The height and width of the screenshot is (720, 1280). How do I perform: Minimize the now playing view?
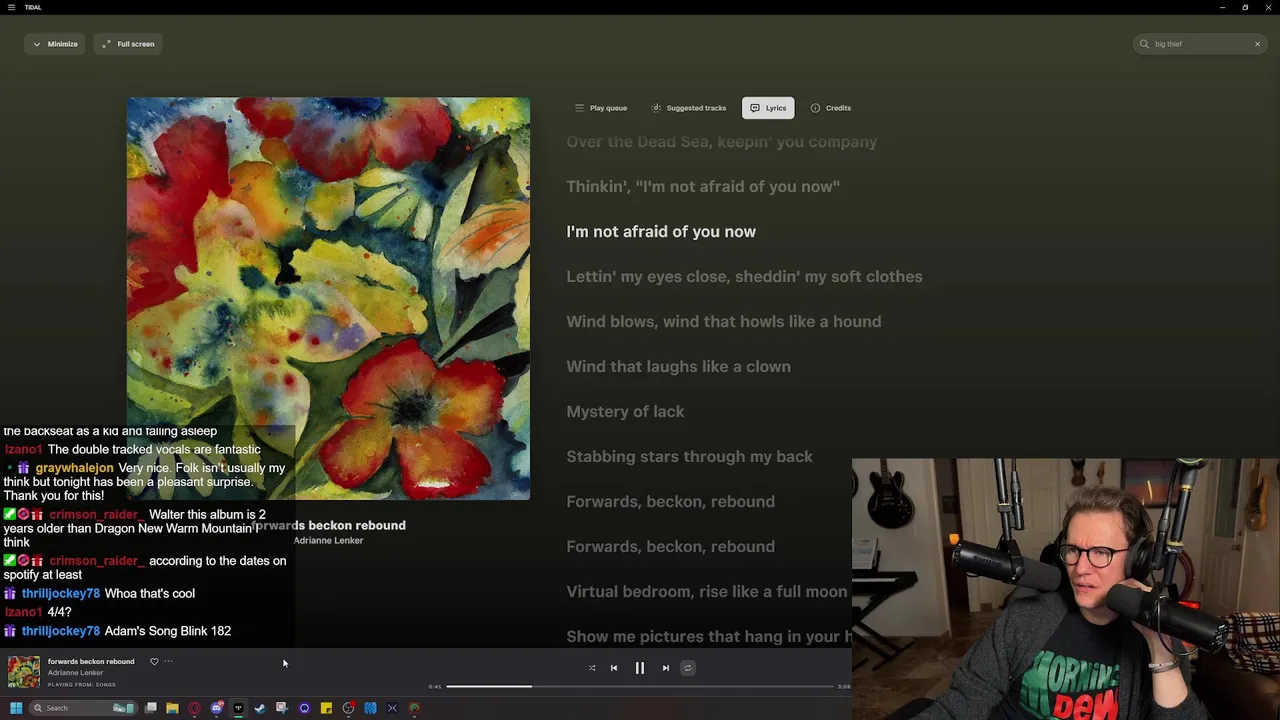click(55, 44)
